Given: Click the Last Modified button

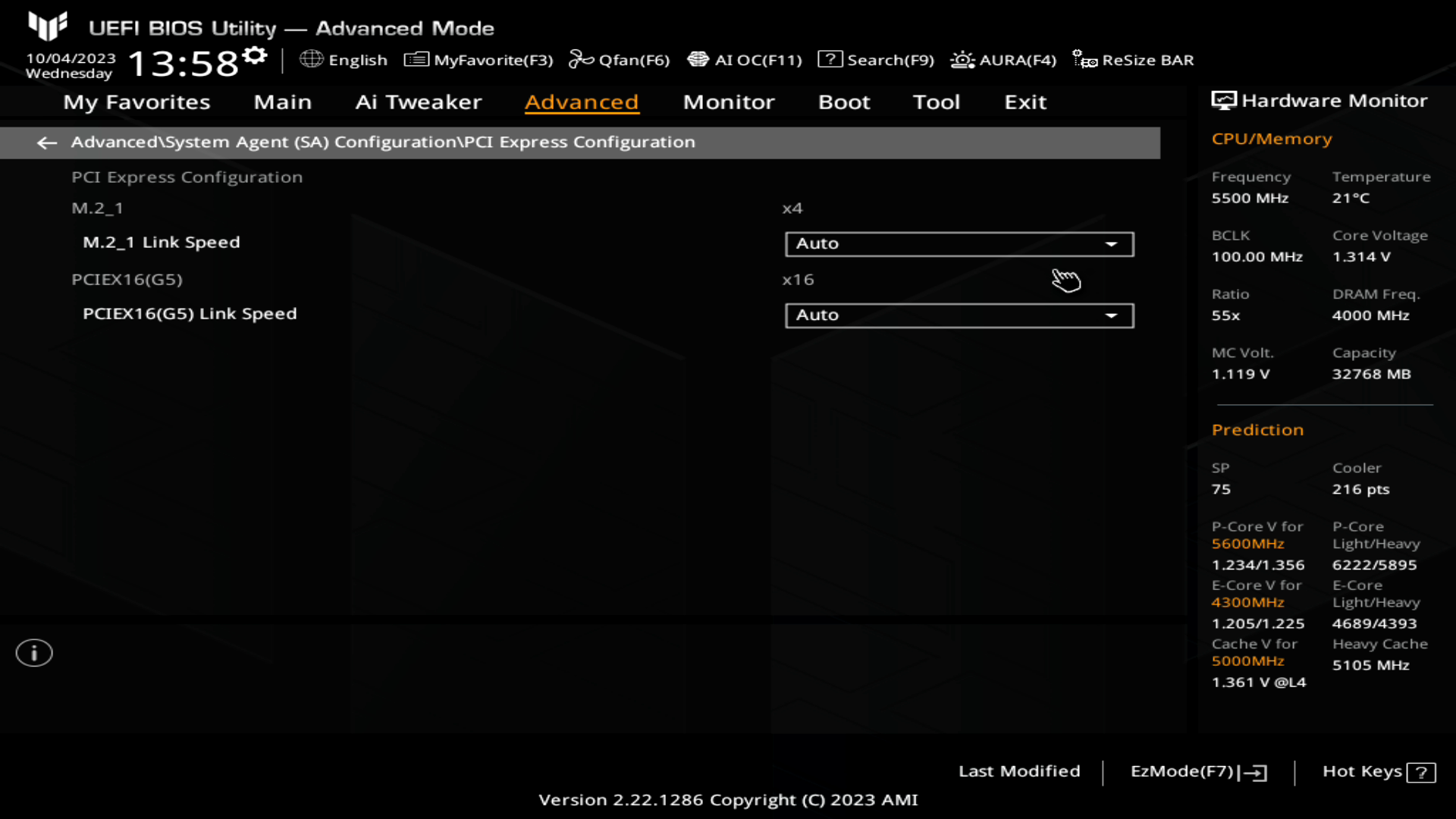Looking at the screenshot, I should click(1019, 771).
